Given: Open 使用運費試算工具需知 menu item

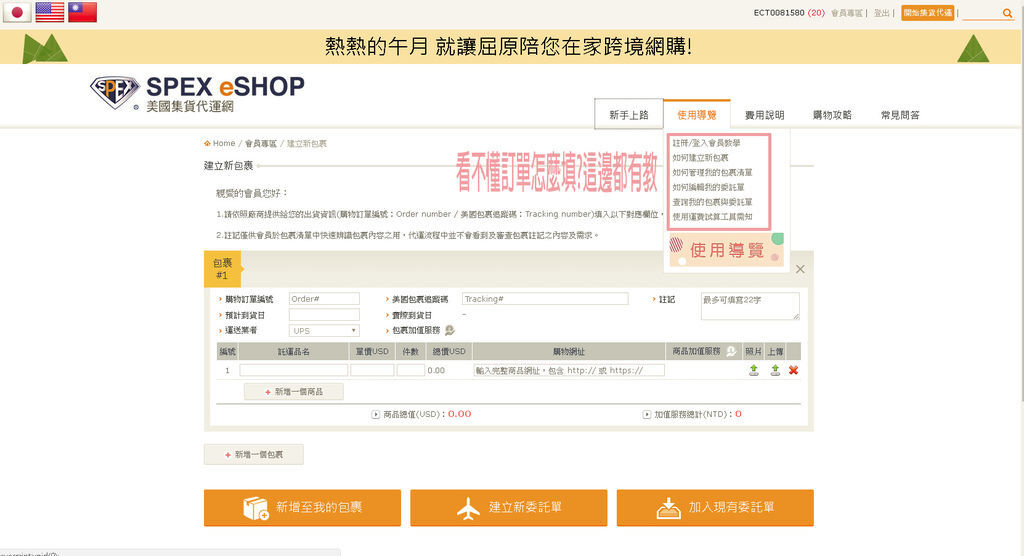Looking at the screenshot, I should [x=712, y=216].
